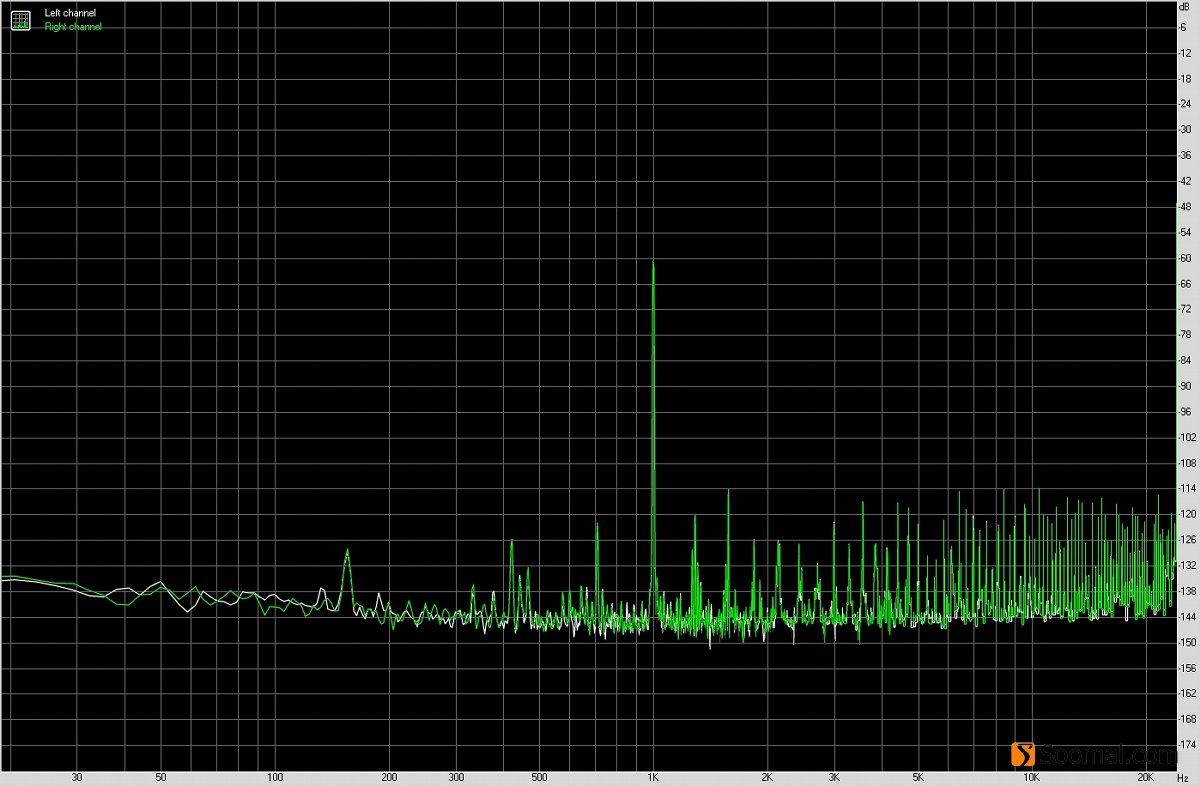Click the 10K frequency axis label
1200x786 pixels.
coord(1031,777)
